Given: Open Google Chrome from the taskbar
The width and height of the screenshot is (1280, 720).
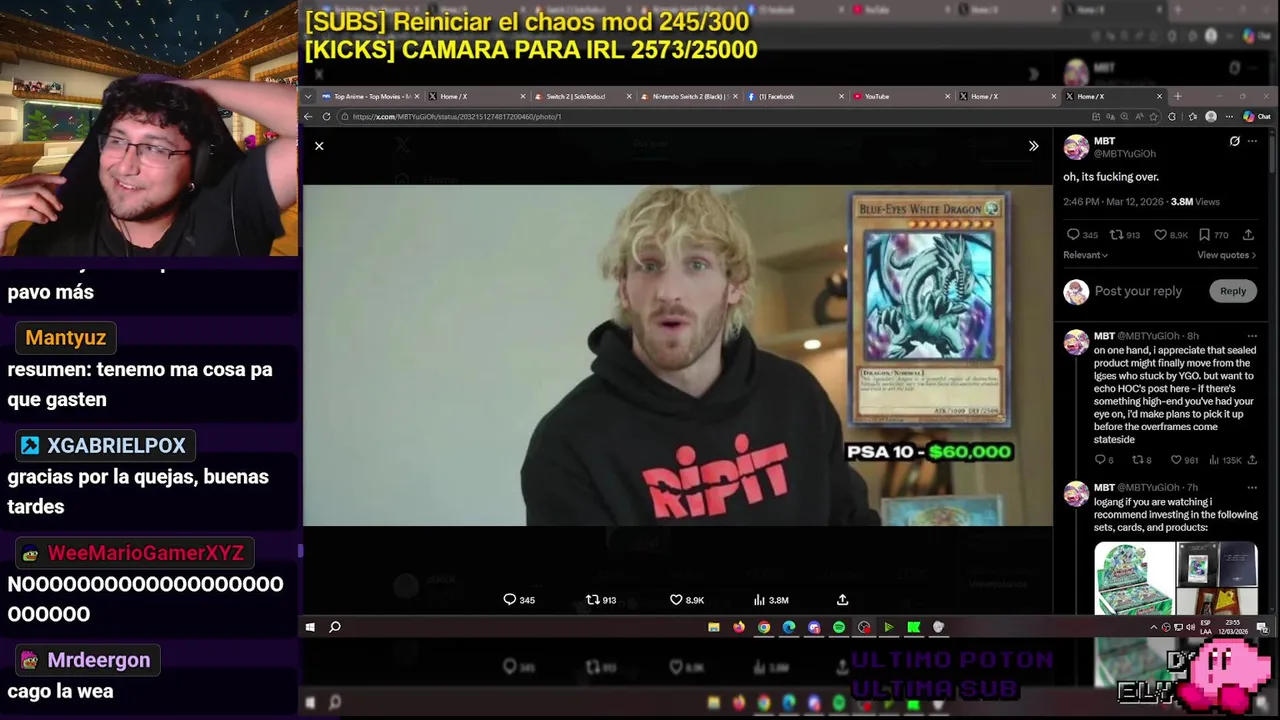Looking at the screenshot, I should pyautogui.click(x=764, y=627).
